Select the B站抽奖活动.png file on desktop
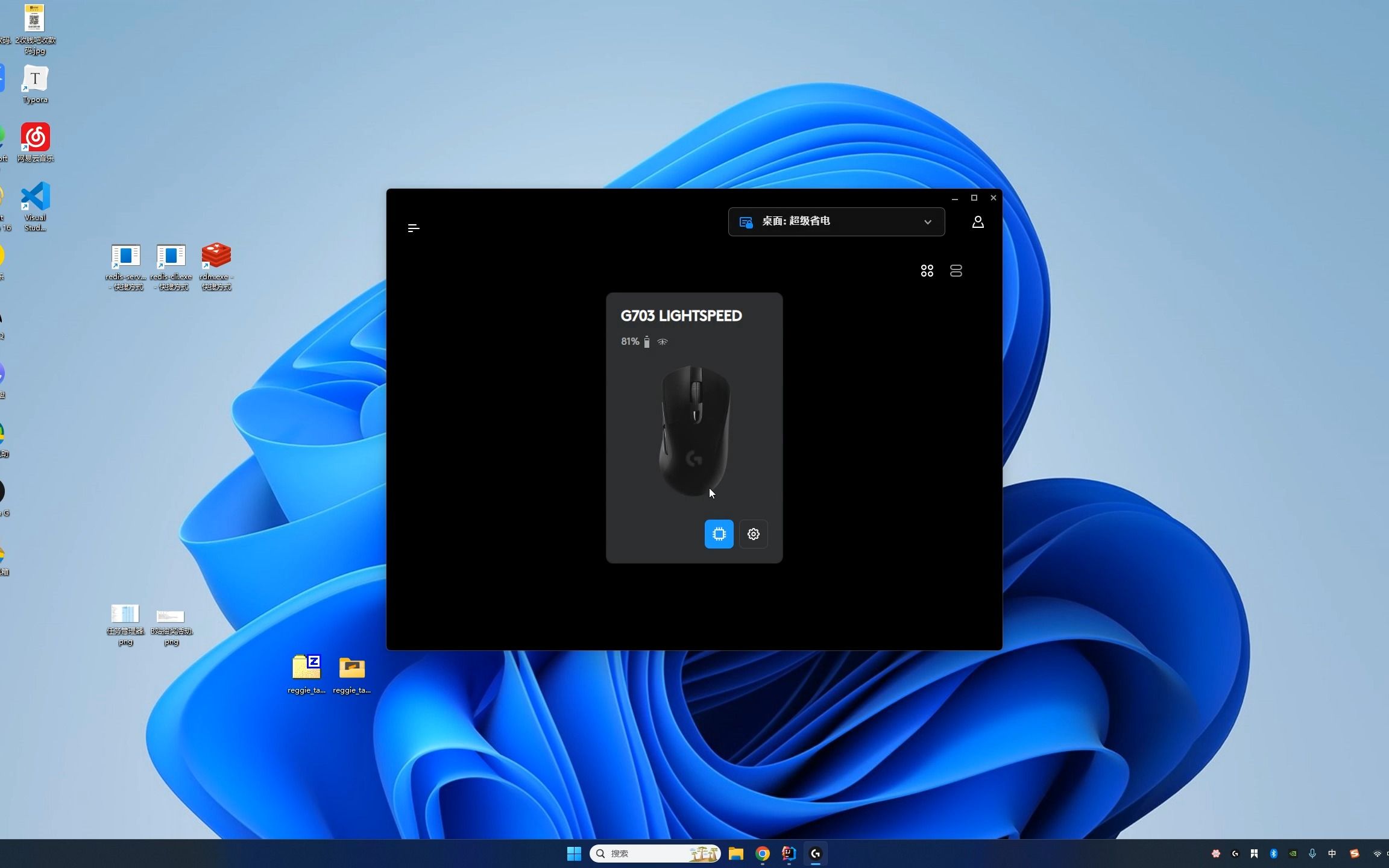Image resolution: width=1389 pixels, height=868 pixels. pyautogui.click(x=171, y=627)
